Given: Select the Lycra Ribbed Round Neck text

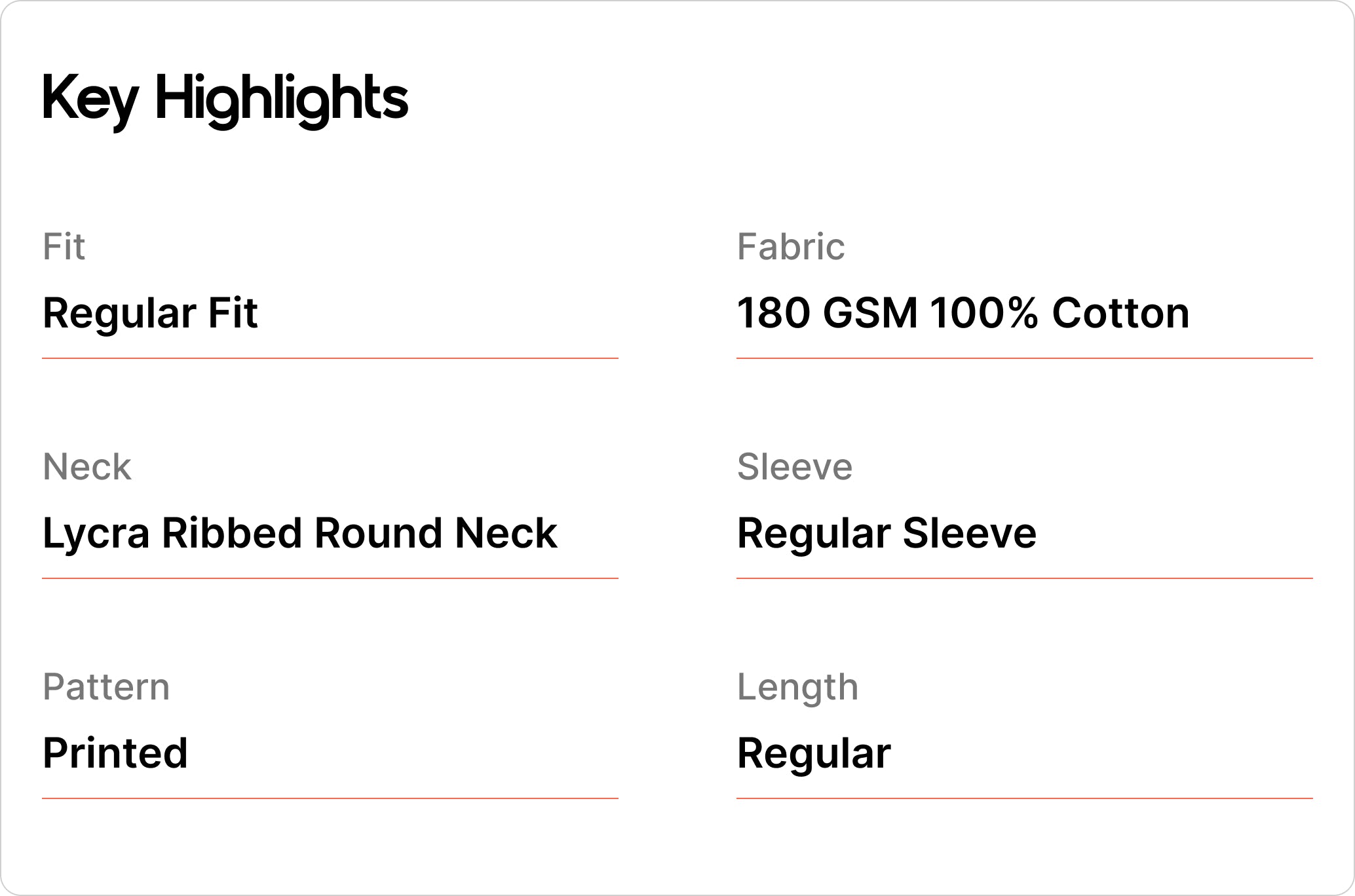Looking at the screenshot, I should click(299, 532).
